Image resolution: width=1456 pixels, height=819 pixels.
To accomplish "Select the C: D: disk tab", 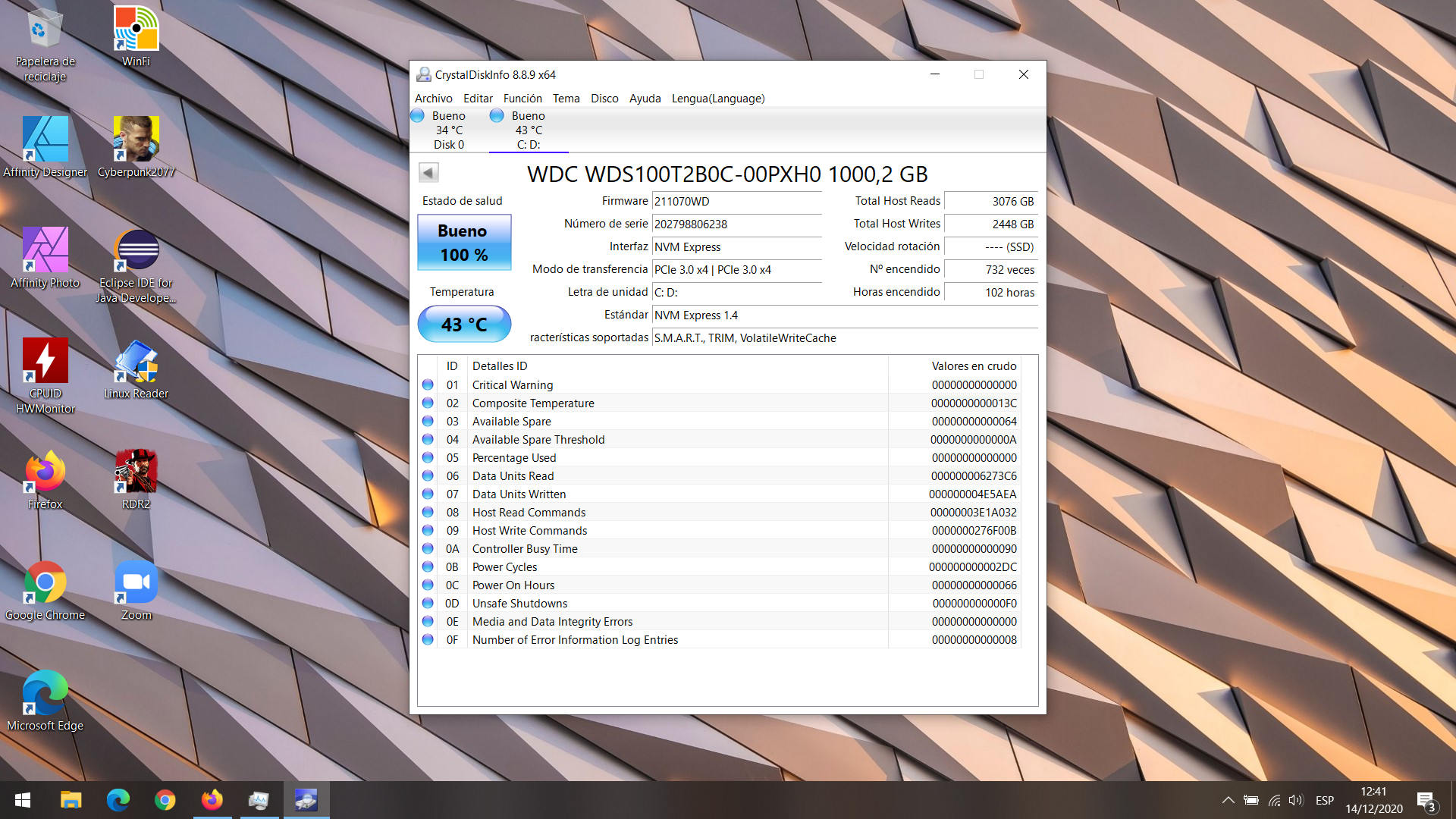I will click(528, 130).
